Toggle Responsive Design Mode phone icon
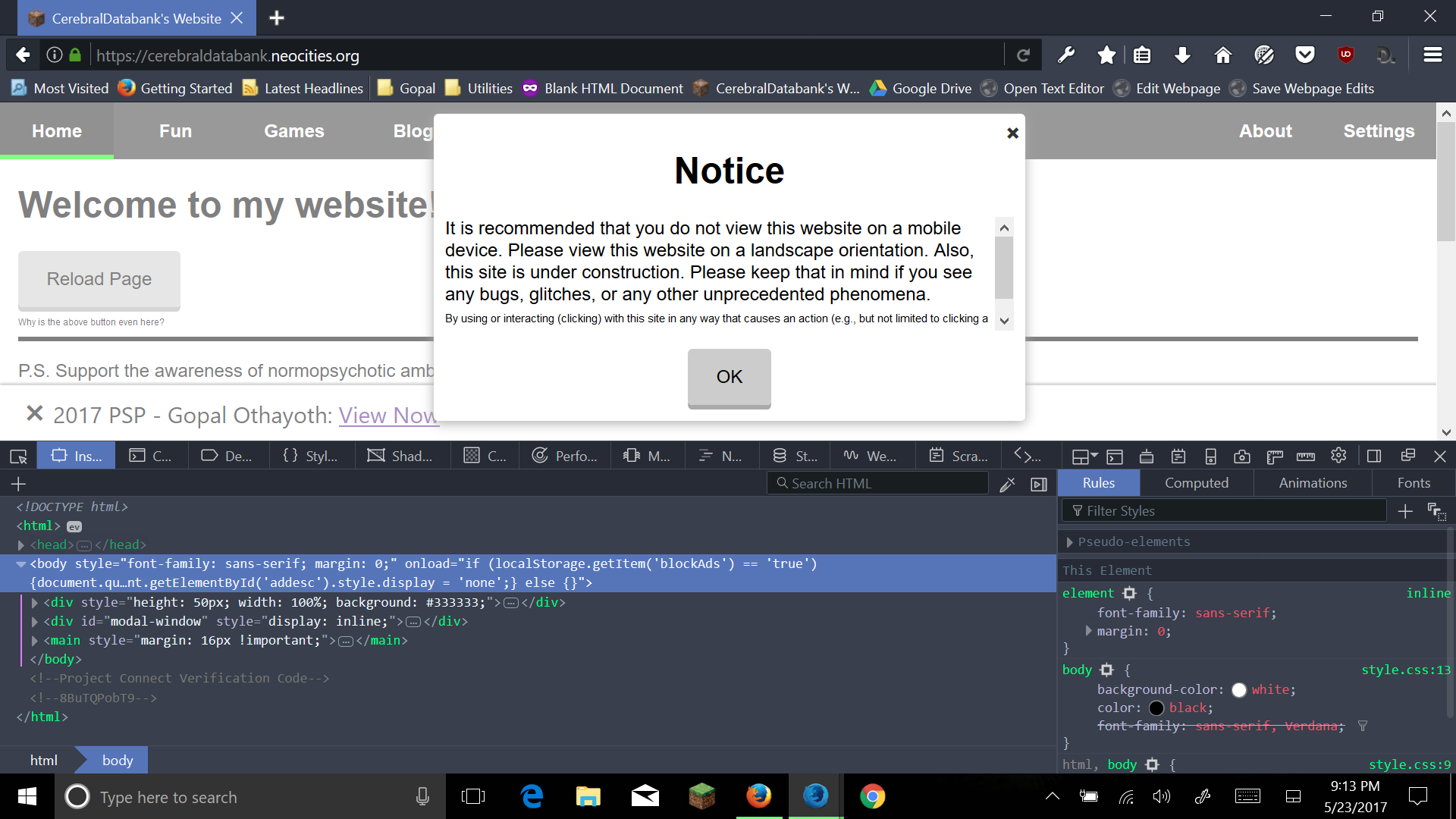Image resolution: width=1456 pixels, height=819 pixels. [1210, 456]
